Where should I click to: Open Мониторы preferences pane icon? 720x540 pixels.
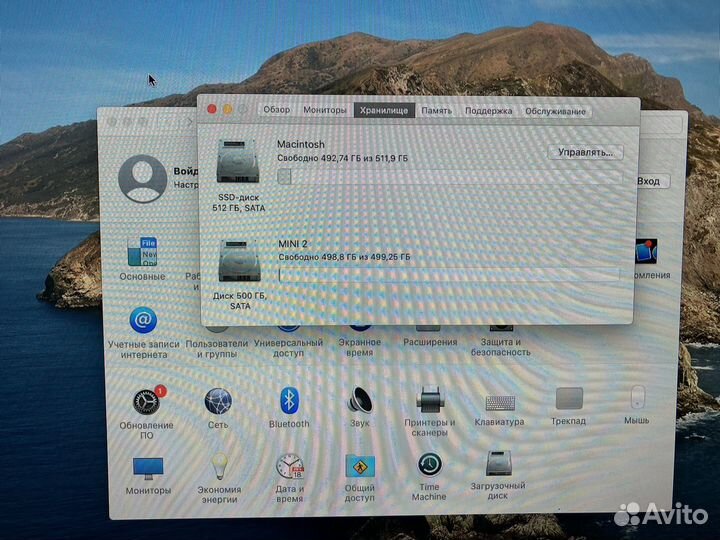pos(148,469)
